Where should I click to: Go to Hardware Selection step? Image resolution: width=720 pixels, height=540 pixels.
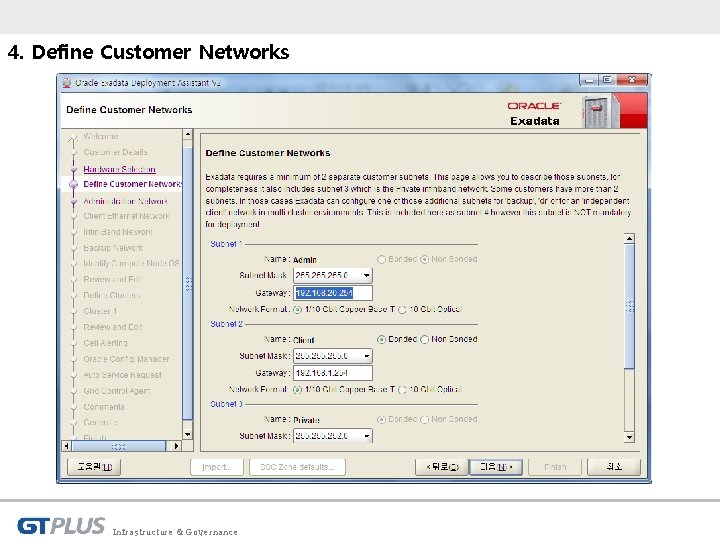pyautogui.click(x=119, y=169)
